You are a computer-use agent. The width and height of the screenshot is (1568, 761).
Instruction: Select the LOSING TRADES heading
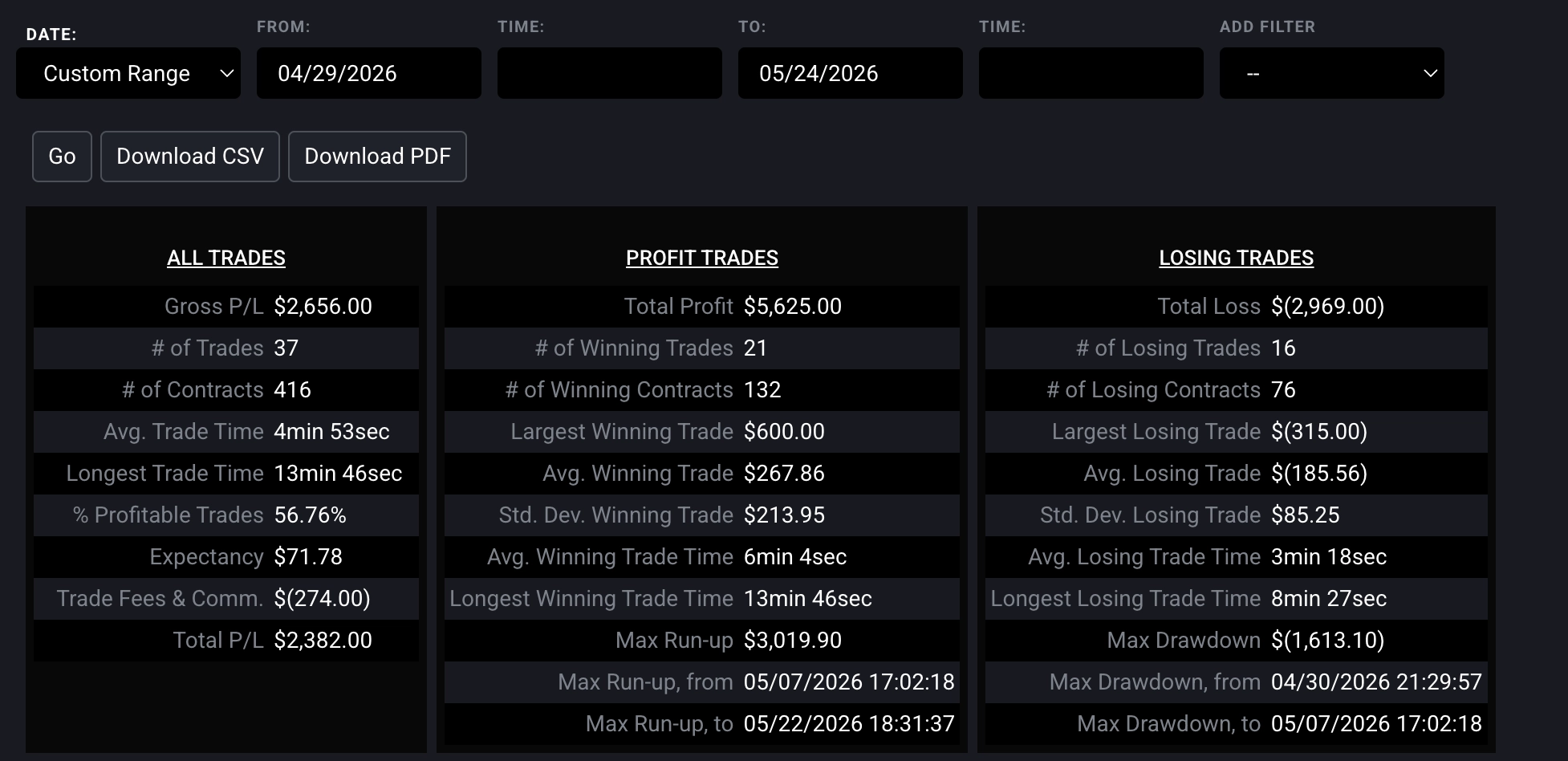(1237, 258)
